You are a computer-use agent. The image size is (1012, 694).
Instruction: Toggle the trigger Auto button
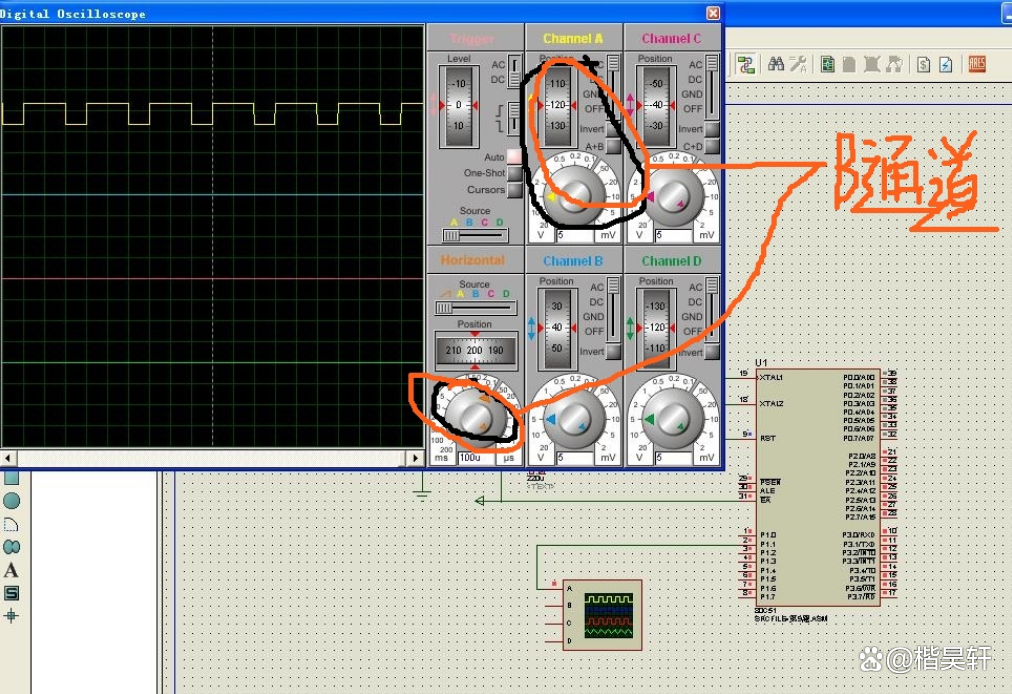pyautogui.click(x=514, y=157)
